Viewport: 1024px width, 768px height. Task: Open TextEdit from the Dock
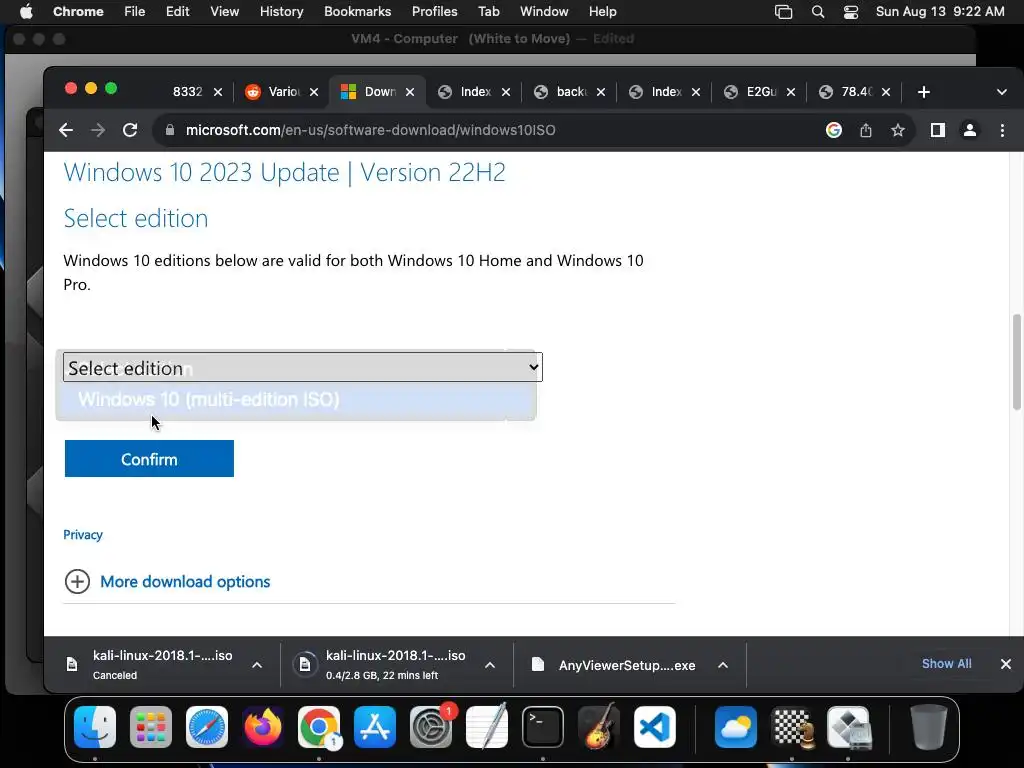click(x=487, y=727)
